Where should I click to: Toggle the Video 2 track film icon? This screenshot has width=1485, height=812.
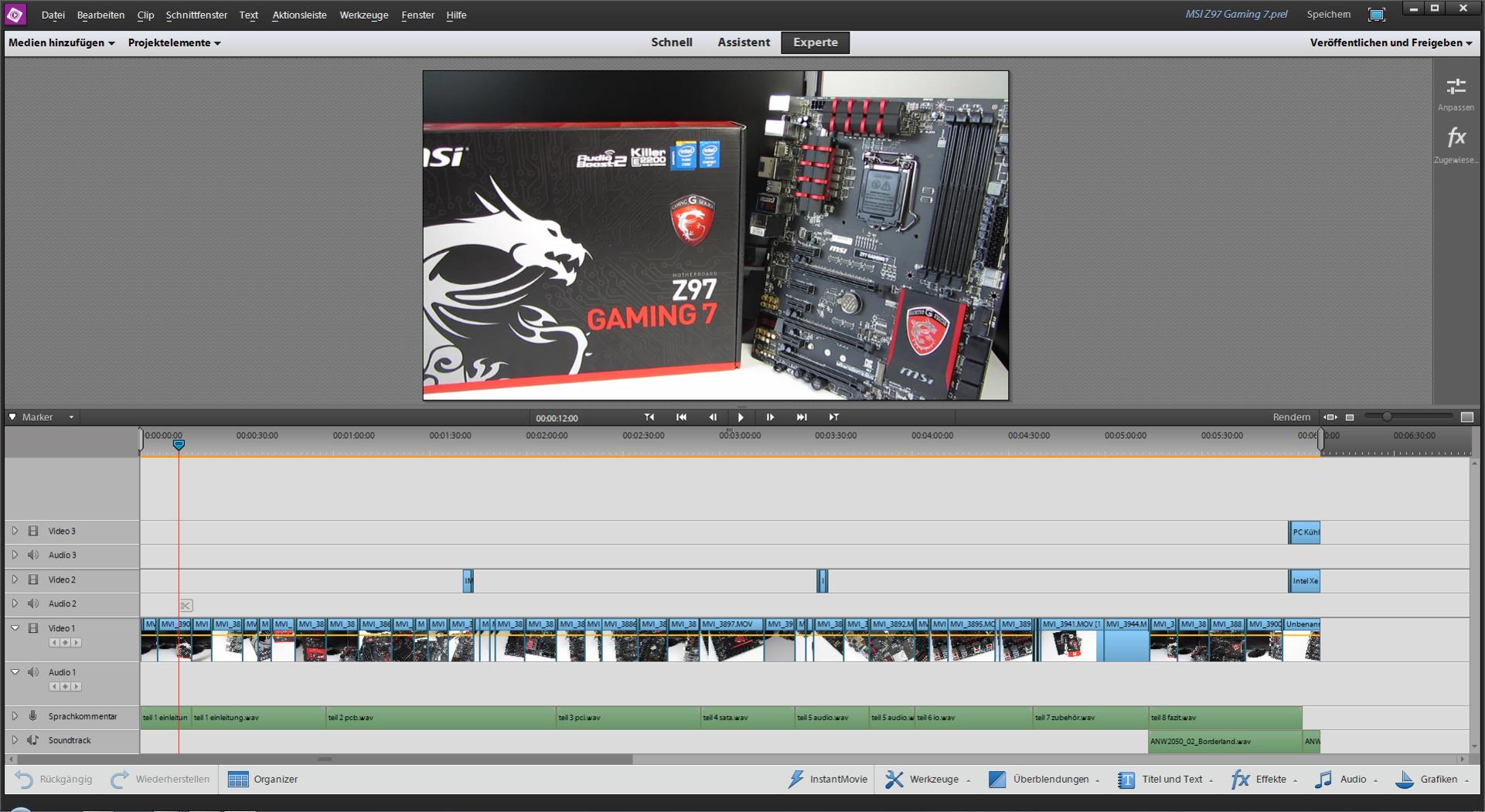pos(33,579)
